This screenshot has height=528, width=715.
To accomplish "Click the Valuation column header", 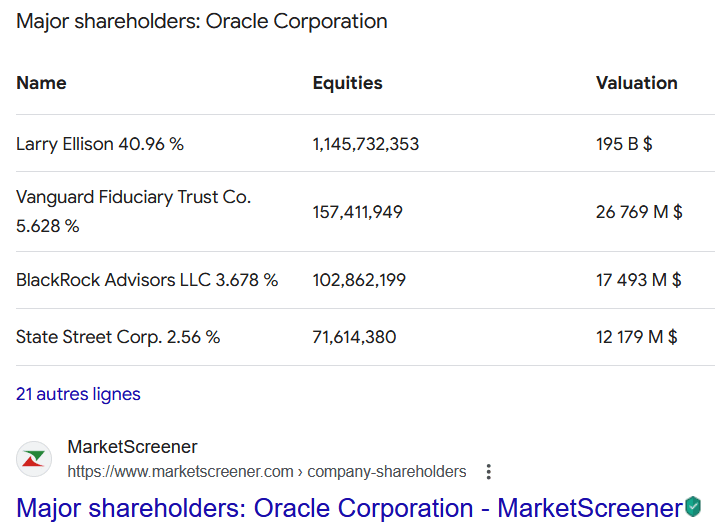I will click(x=636, y=83).
